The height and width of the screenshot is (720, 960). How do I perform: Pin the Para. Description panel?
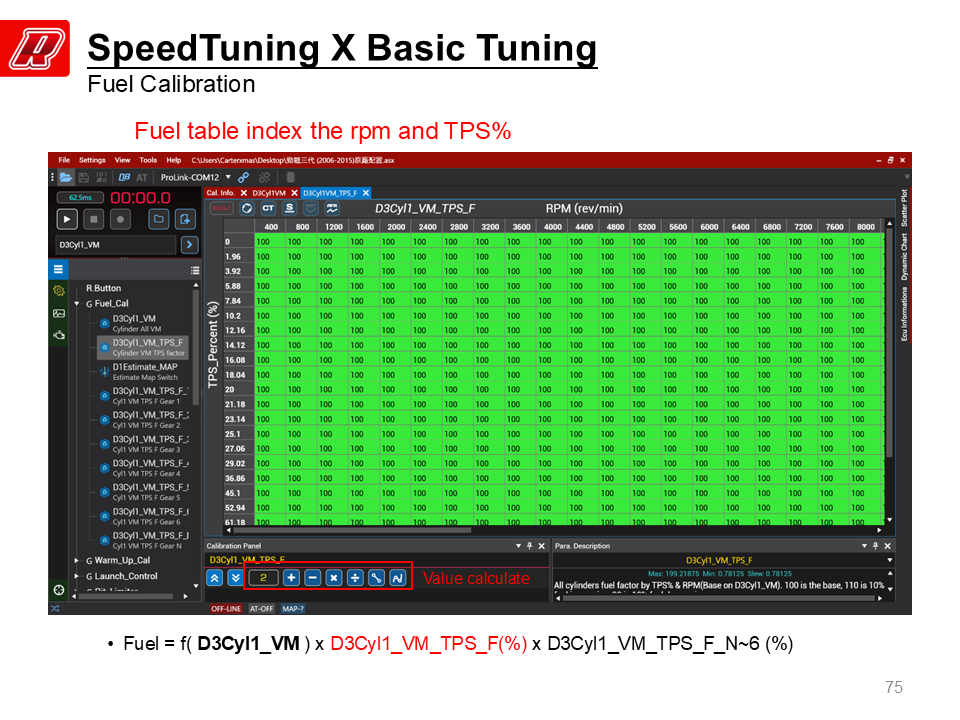point(876,546)
